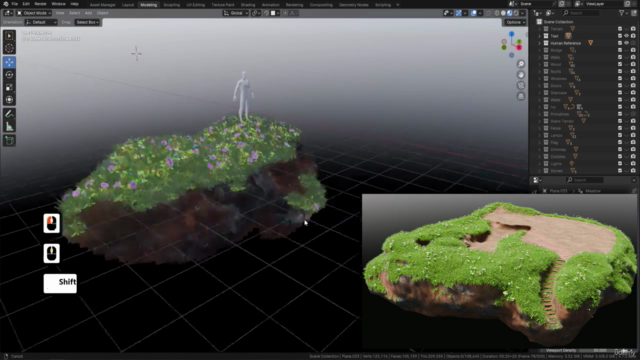Screen dimensions: 640x360
Task: Select wireframe viewport shading
Action: pyautogui.click(x=497, y=13)
